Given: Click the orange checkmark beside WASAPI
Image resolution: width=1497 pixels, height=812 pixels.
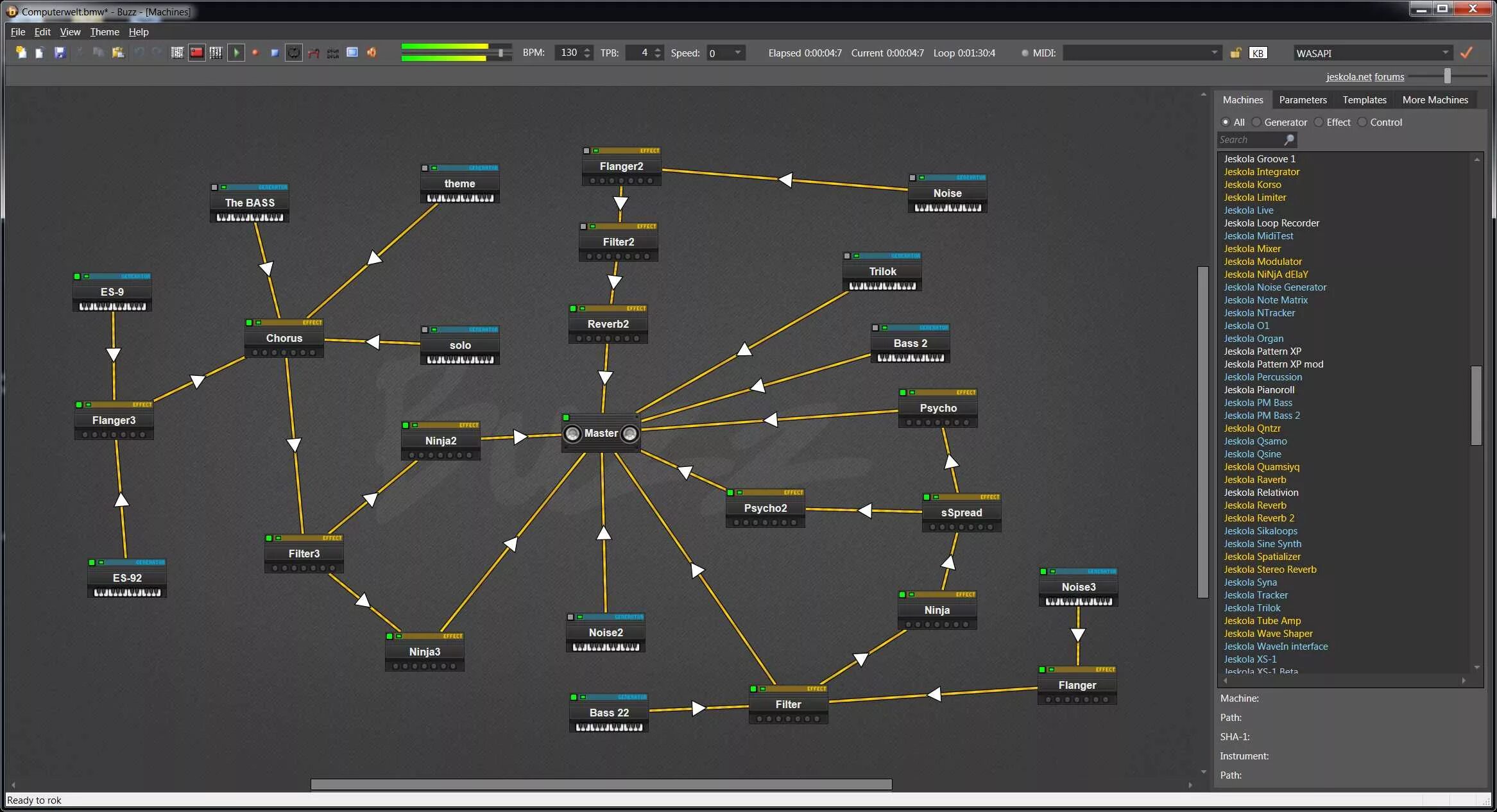Looking at the screenshot, I should pyautogui.click(x=1466, y=53).
